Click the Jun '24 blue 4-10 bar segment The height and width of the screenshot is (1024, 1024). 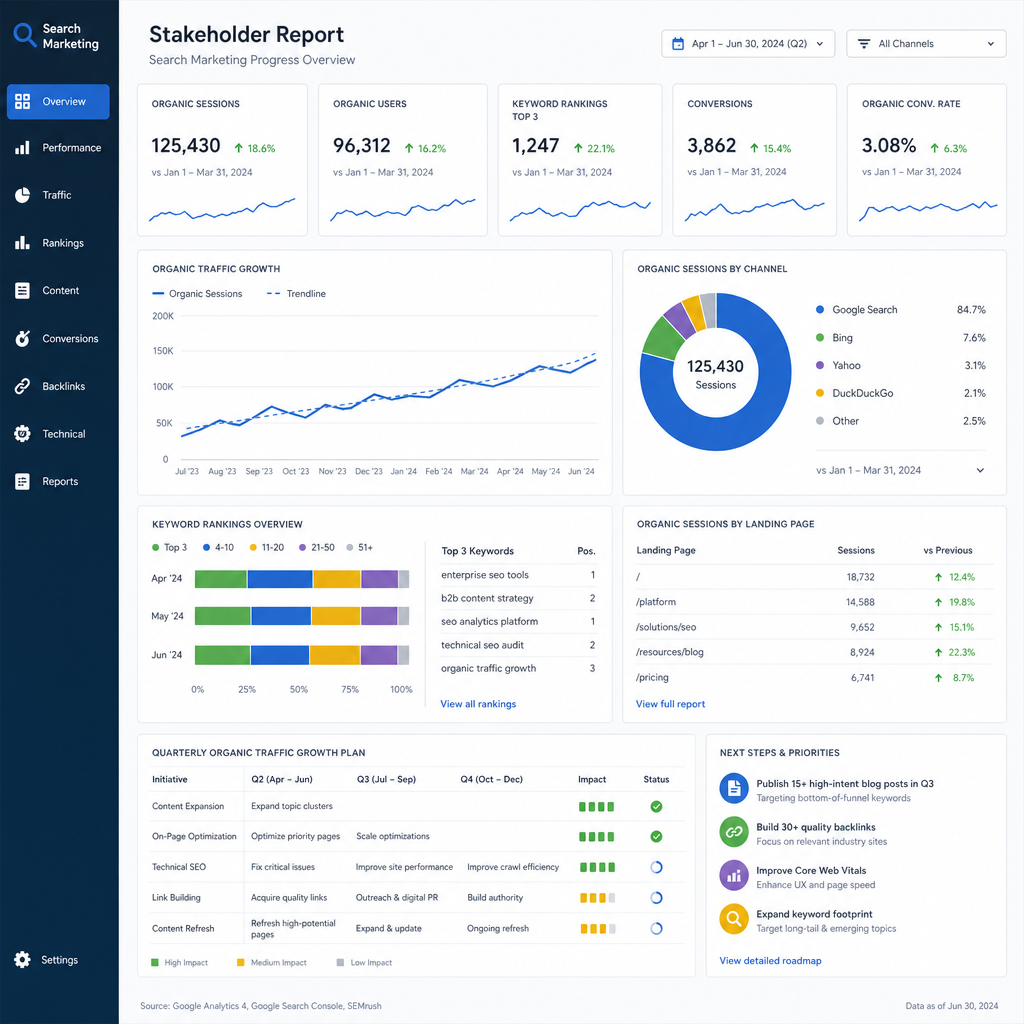[x=280, y=655]
